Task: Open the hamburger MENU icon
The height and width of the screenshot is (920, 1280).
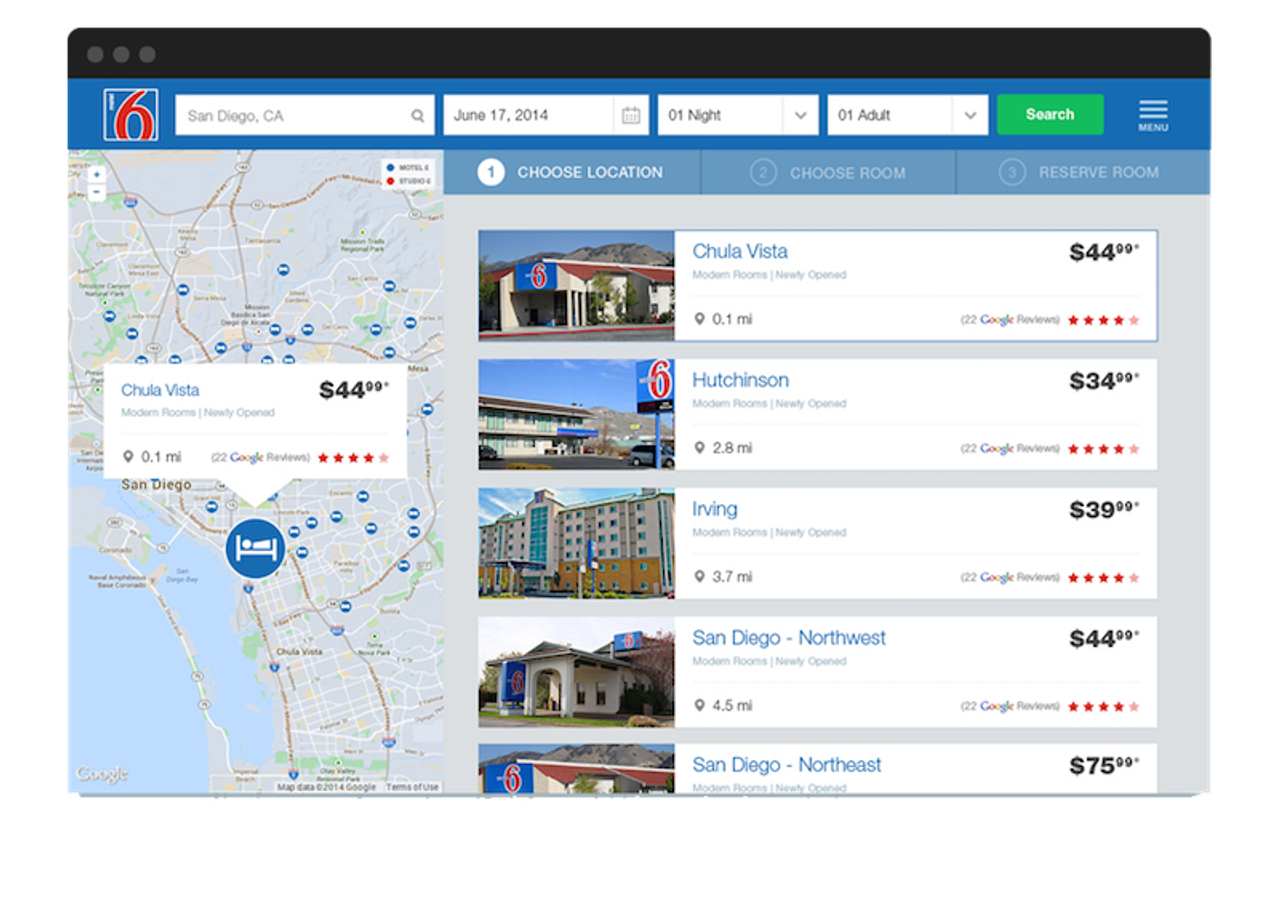Action: point(1153,115)
